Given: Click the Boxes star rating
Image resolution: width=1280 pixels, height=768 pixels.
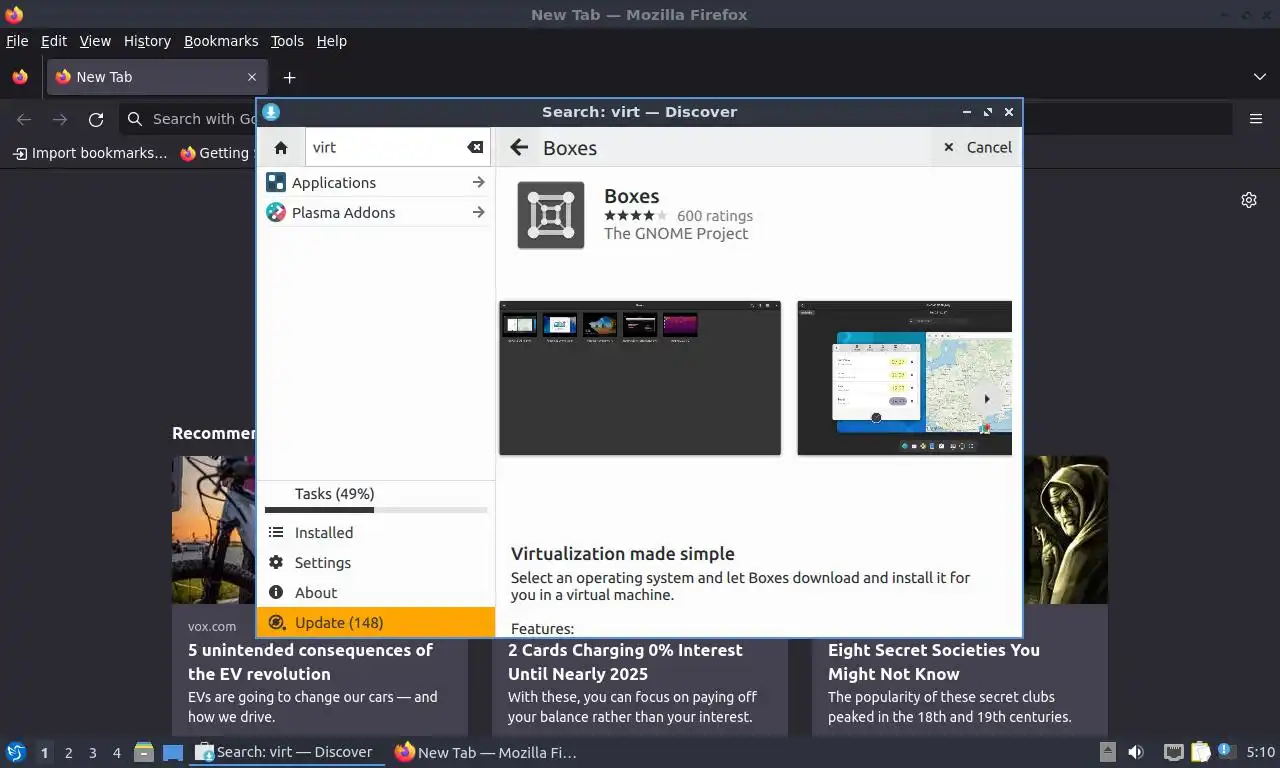Looking at the screenshot, I should (635, 215).
